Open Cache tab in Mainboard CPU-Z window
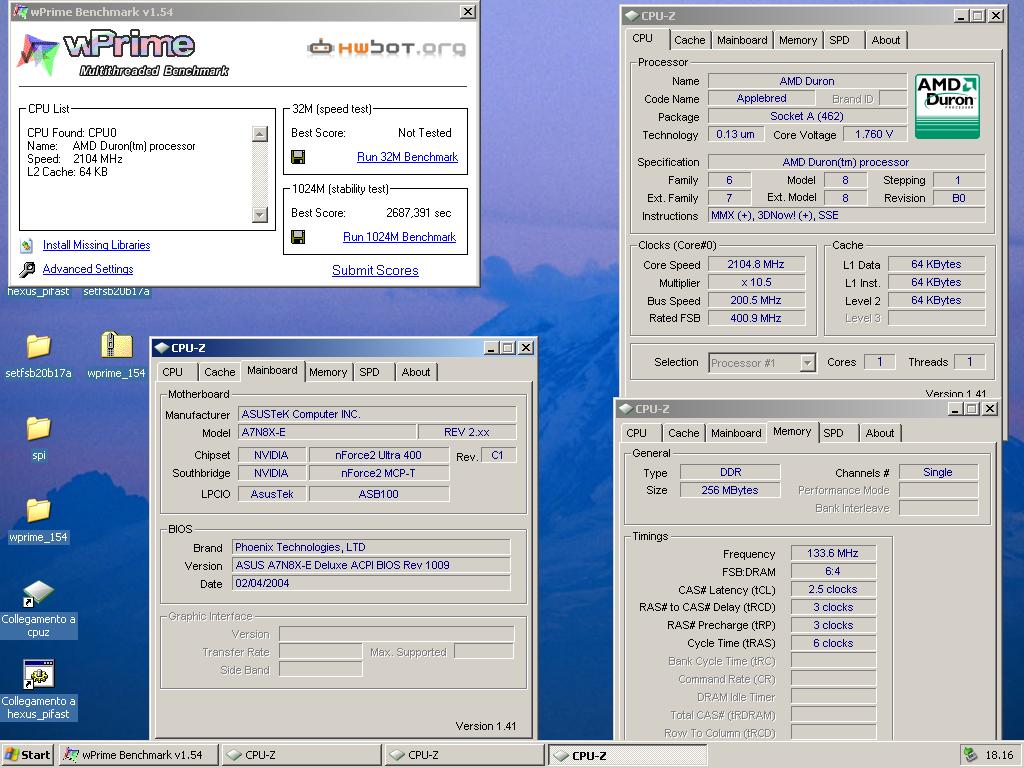The image size is (1024, 768). tap(219, 372)
